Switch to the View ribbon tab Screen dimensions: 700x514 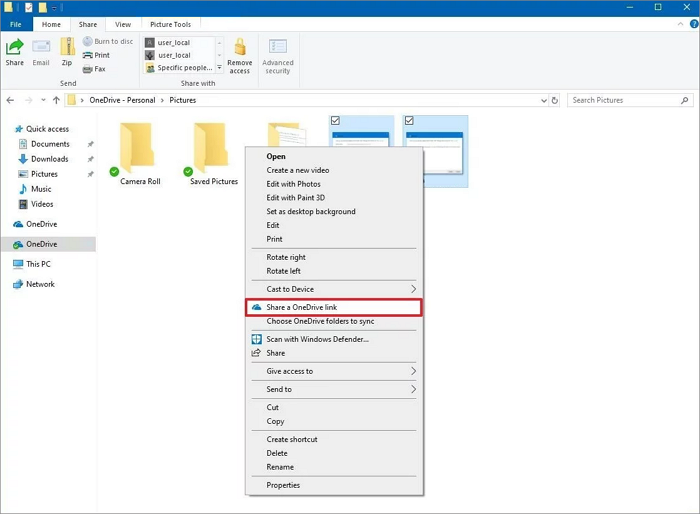(122, 24)
